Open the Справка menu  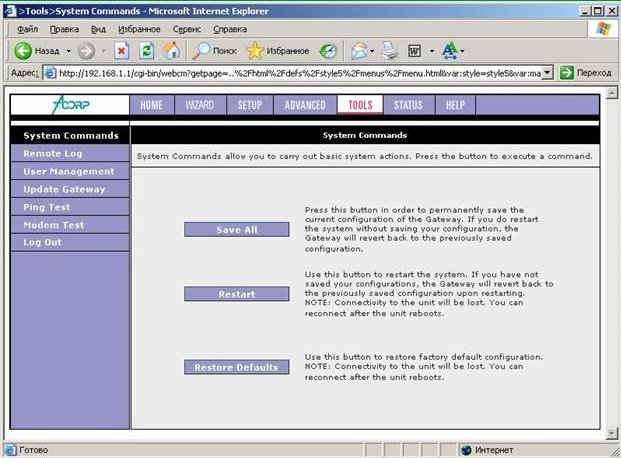point(230,29)
